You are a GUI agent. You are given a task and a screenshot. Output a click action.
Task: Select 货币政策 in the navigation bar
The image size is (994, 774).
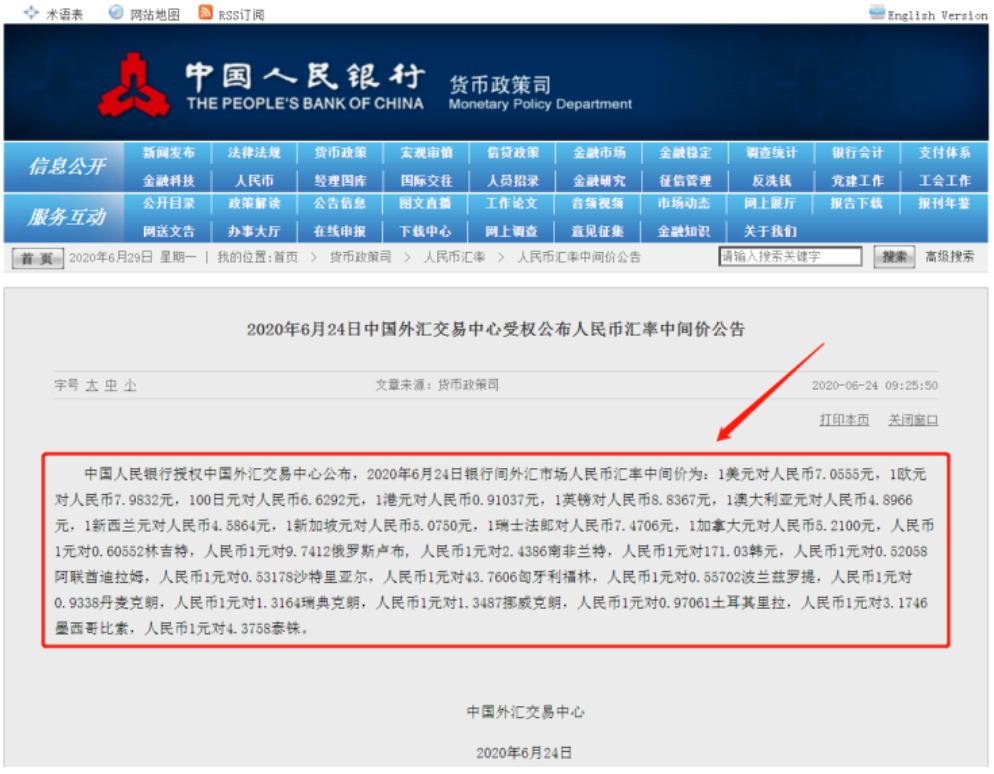[340, 153]
